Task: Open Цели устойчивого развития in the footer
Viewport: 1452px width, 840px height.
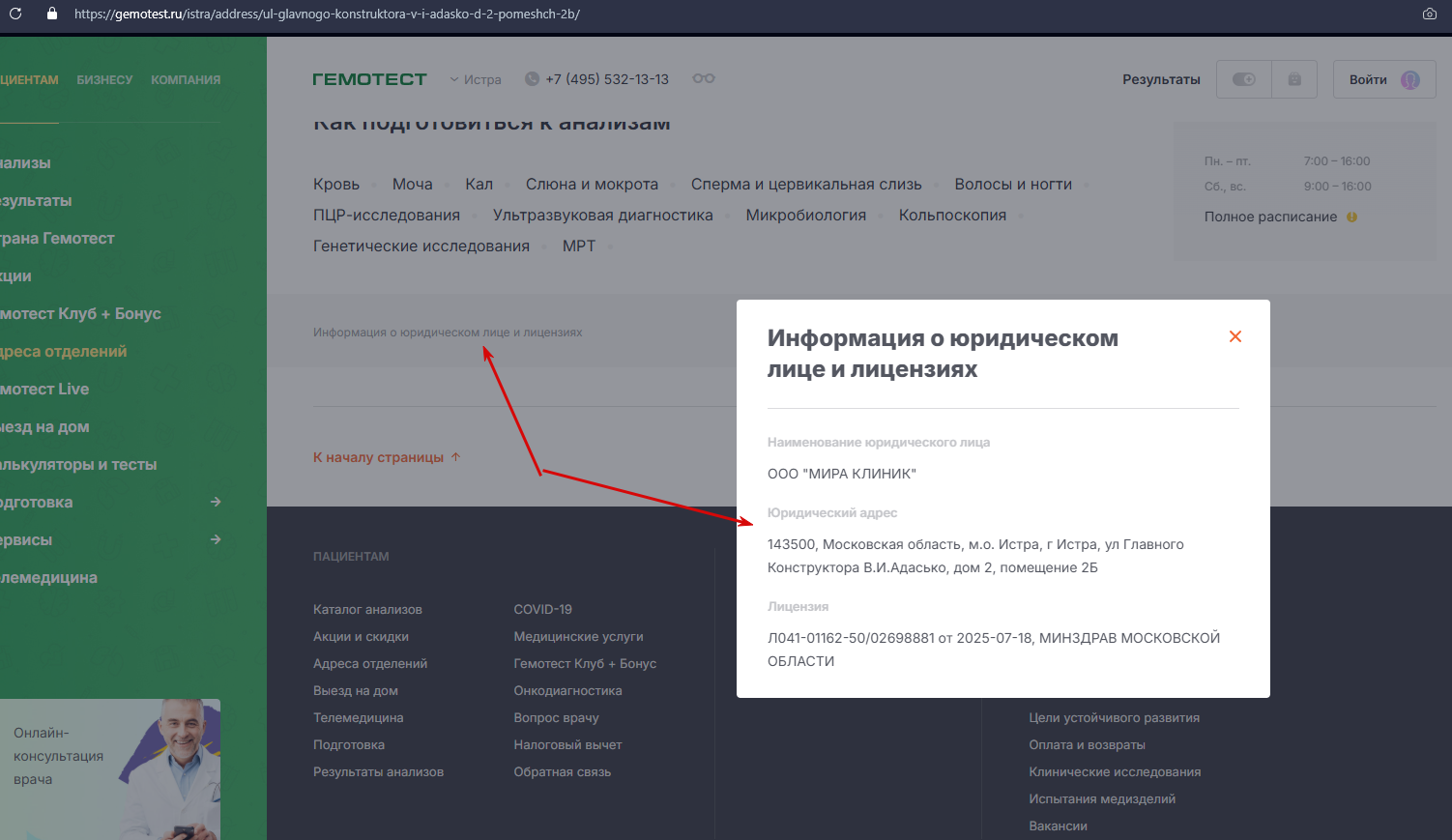Action: [x=1115, y=718]
